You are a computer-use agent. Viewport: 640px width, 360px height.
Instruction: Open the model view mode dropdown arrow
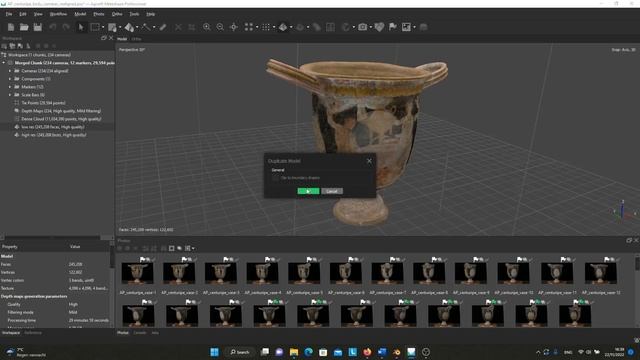(x=291, y=27)
